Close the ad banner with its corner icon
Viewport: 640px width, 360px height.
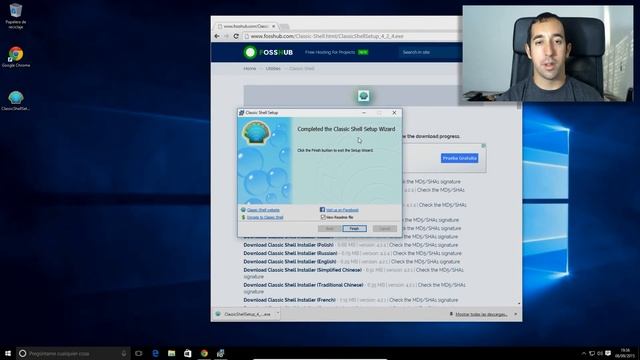click(484, 146)
